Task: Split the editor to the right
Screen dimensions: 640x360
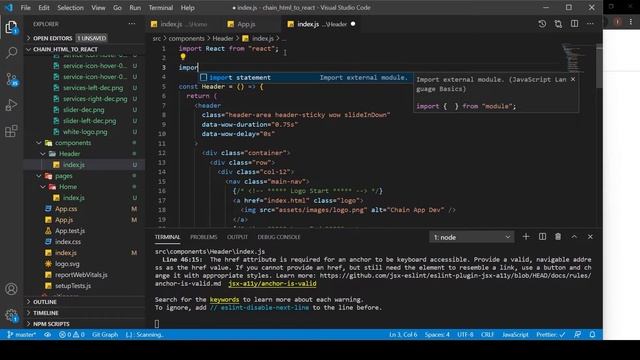Action: point(574,24)
